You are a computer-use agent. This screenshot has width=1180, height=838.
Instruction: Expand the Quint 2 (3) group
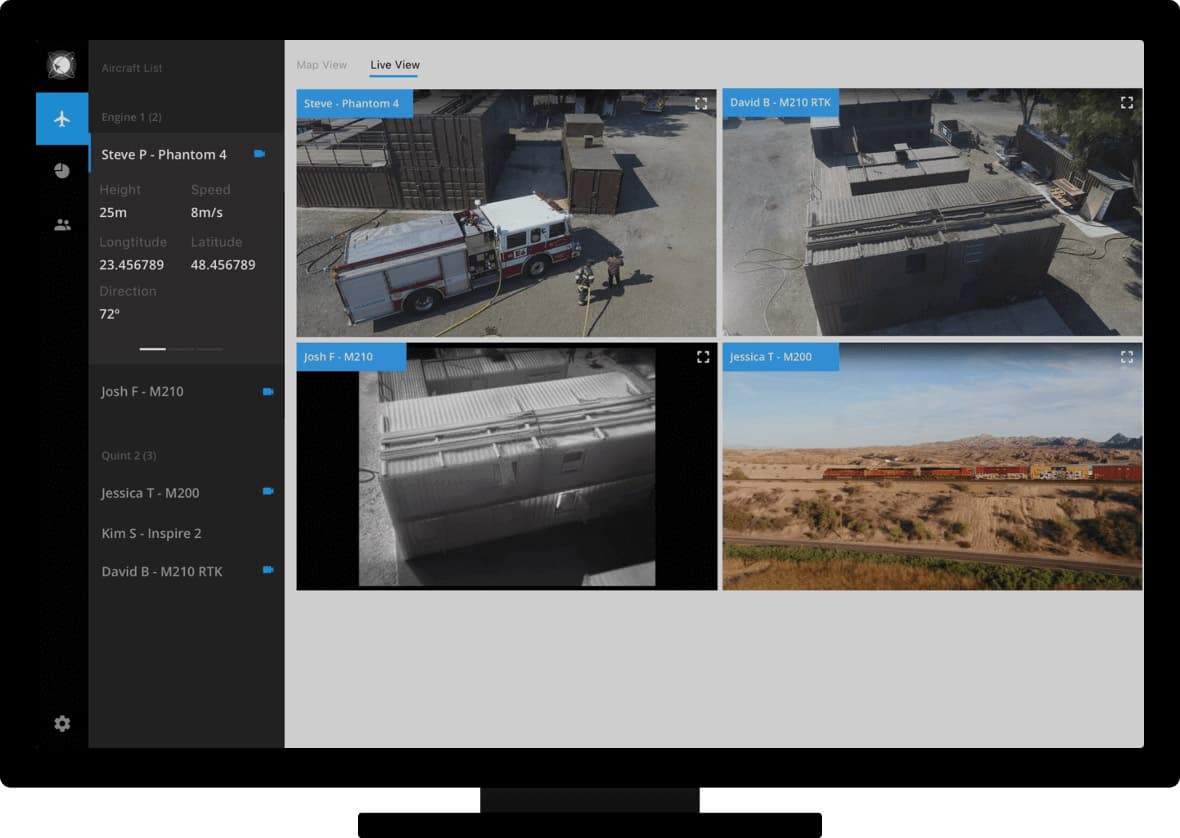(130, 455)
